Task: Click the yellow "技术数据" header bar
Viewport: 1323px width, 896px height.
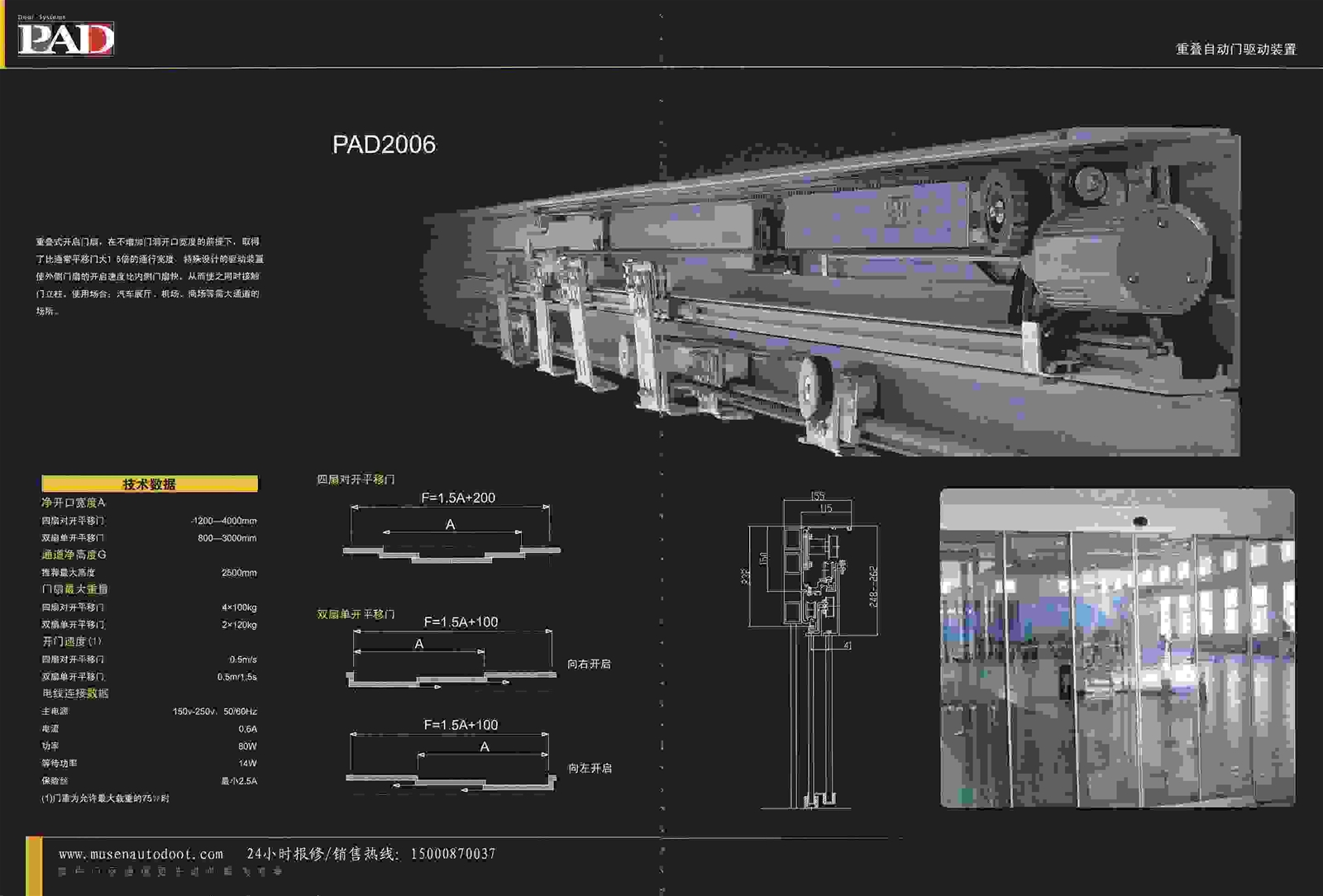Action: 150,484
